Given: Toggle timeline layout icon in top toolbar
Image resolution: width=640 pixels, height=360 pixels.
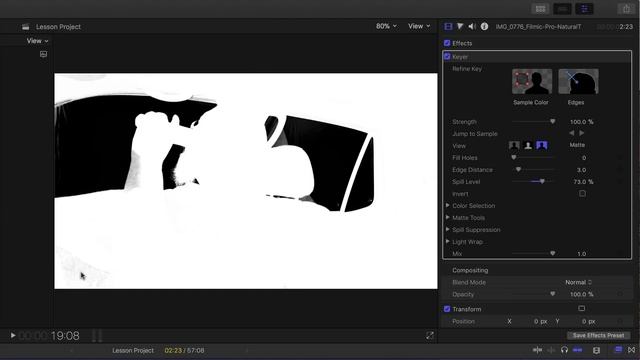Looking at the screenshot, I should point(562,9).
